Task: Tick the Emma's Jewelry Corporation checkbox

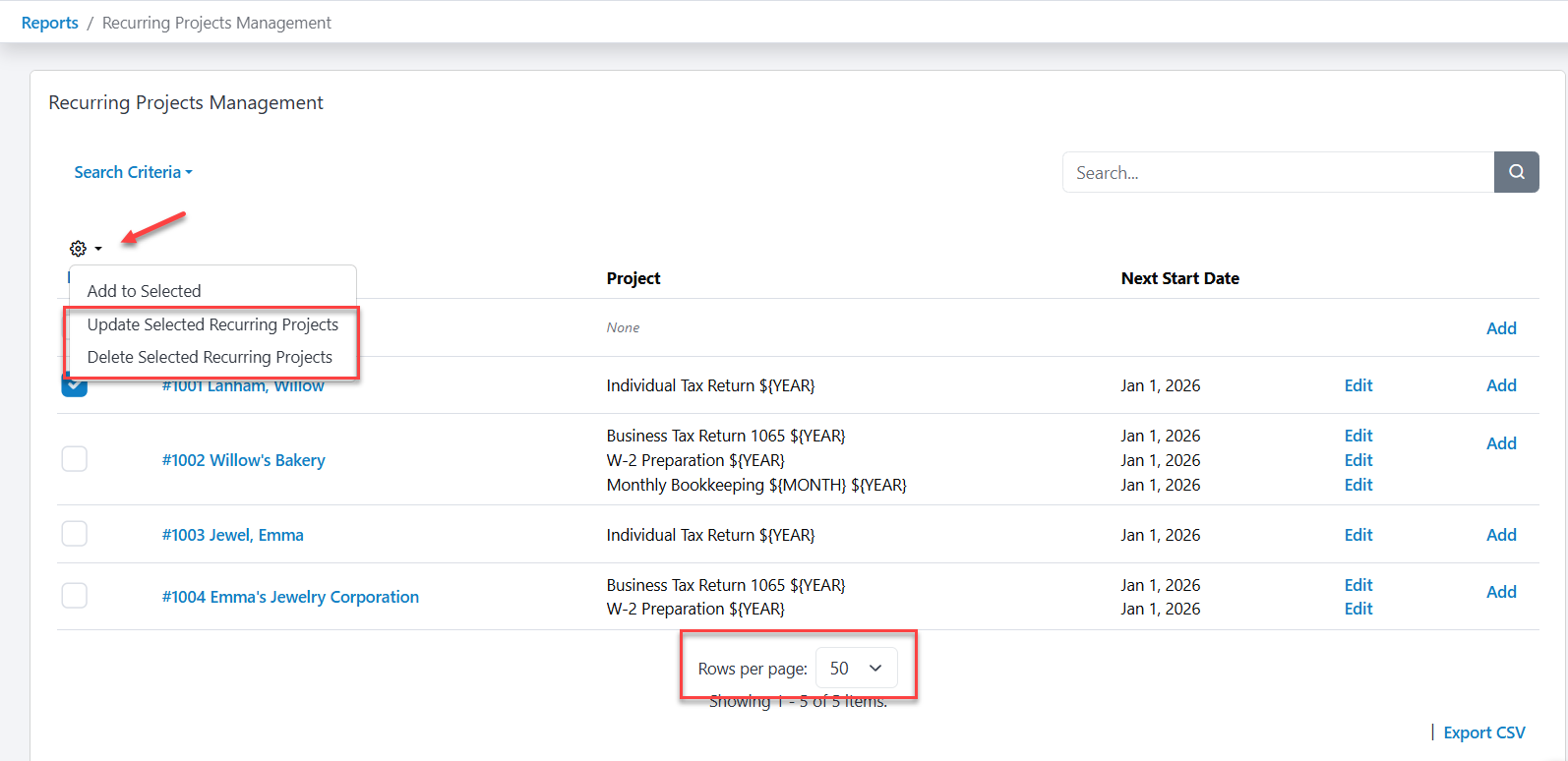Action: pyautogui.click(x=75, y=596)
